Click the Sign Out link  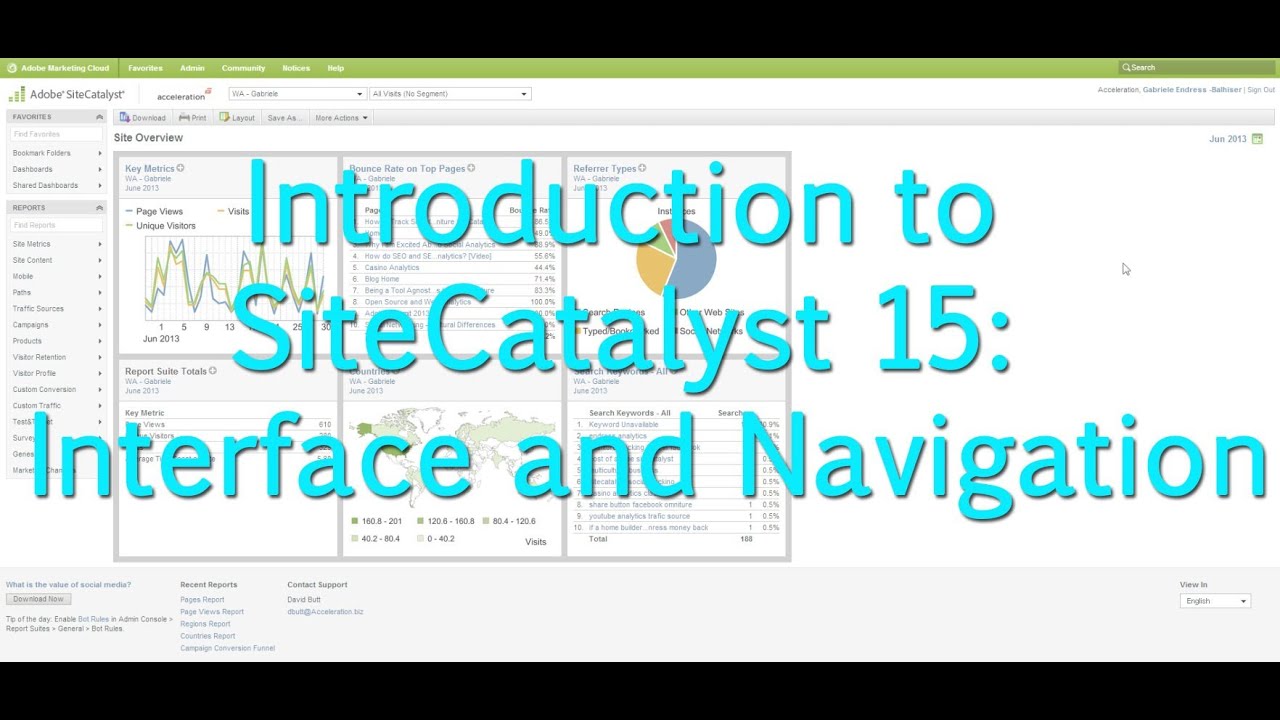1261,90
